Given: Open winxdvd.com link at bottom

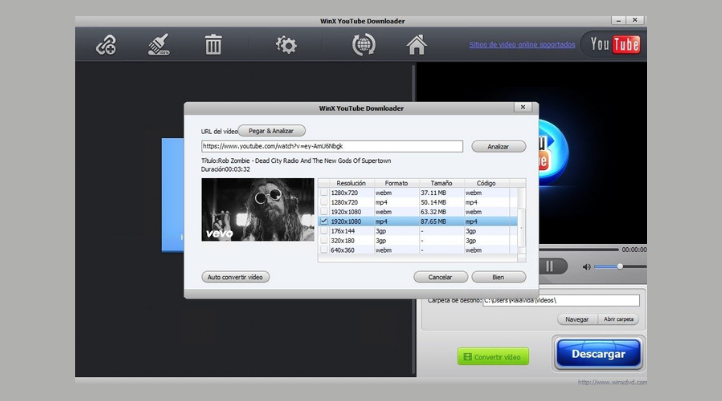Looking at the screenshot, I should point(612,382).
